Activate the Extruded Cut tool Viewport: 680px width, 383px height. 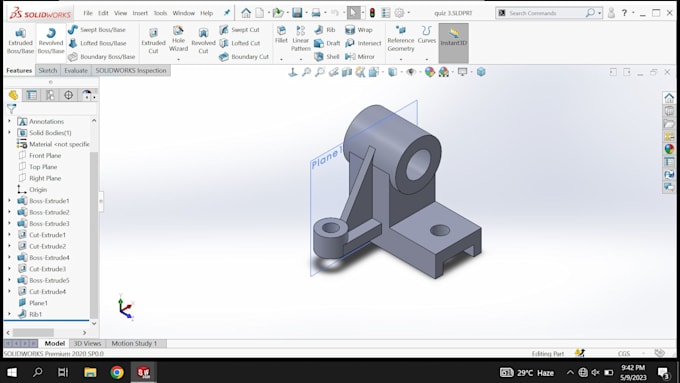click(153, 41)
